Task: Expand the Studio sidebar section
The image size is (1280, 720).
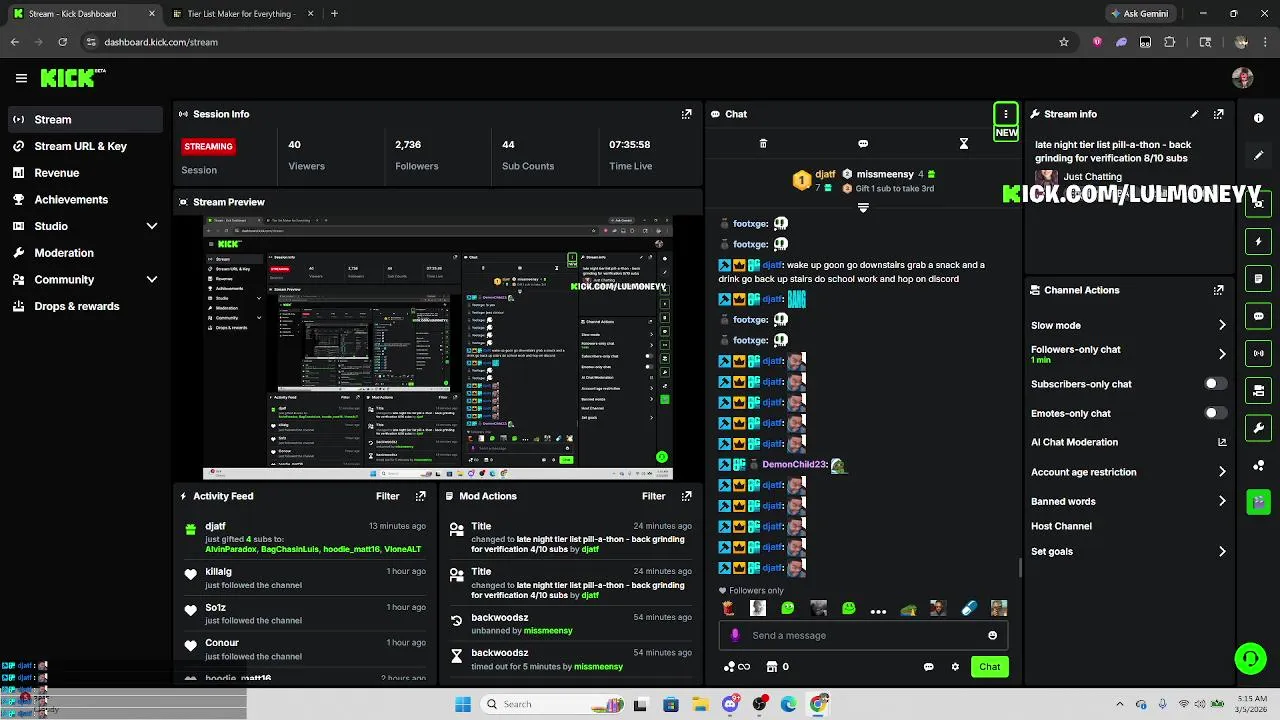Action: click(x=83, y=226)
